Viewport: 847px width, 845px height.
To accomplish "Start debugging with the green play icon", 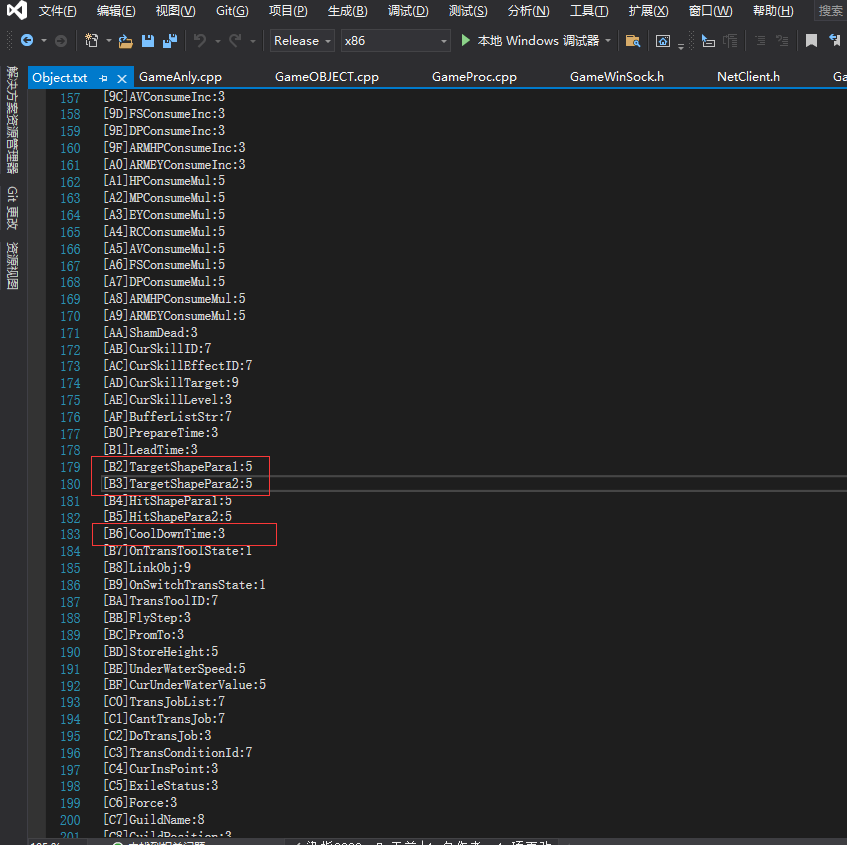I will pyautogui.click(x=465, y=41).
